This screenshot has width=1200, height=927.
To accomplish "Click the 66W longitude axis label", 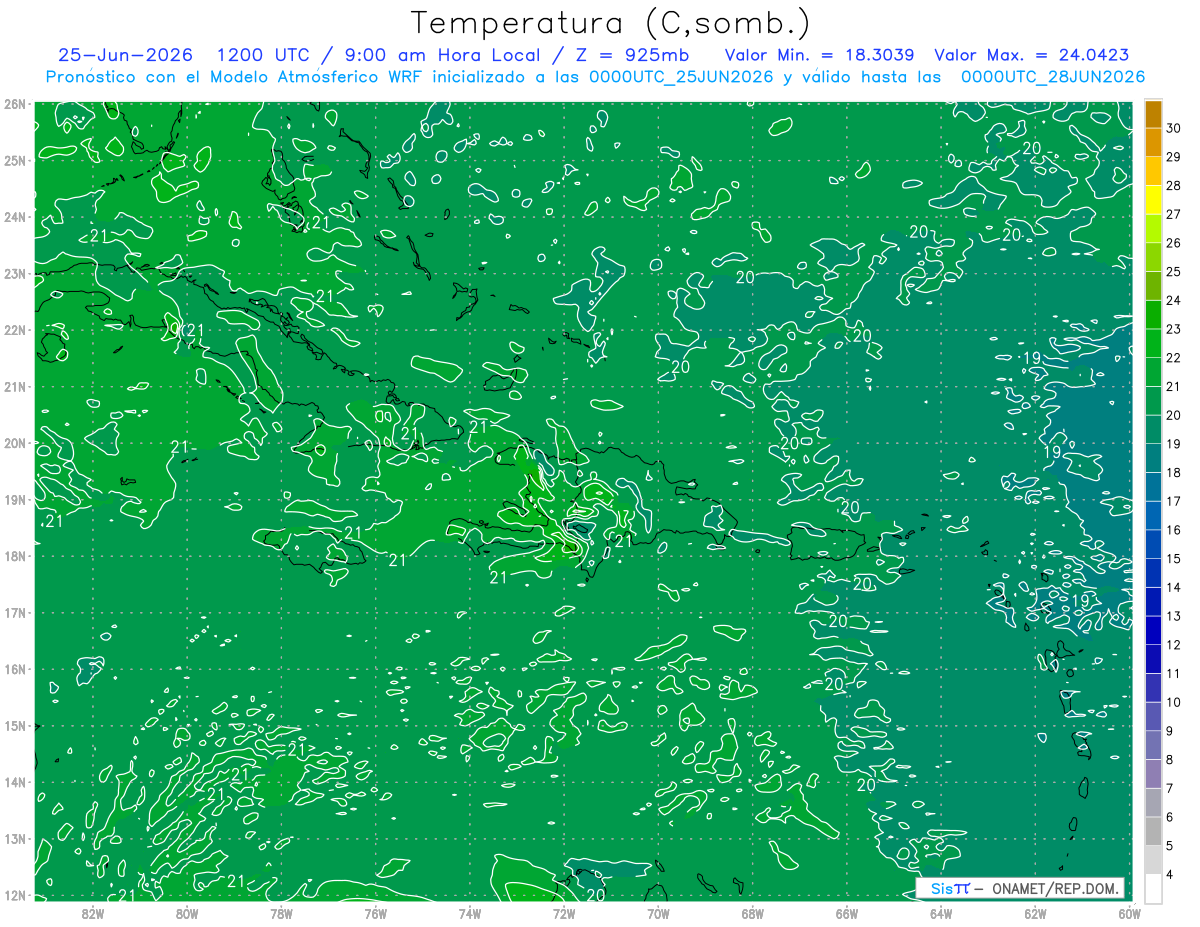I will (x=846, y=913).
